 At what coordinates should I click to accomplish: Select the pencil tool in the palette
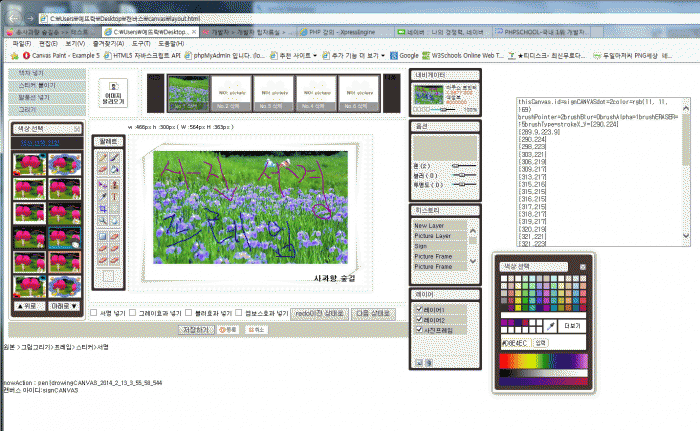click(103, 158)
